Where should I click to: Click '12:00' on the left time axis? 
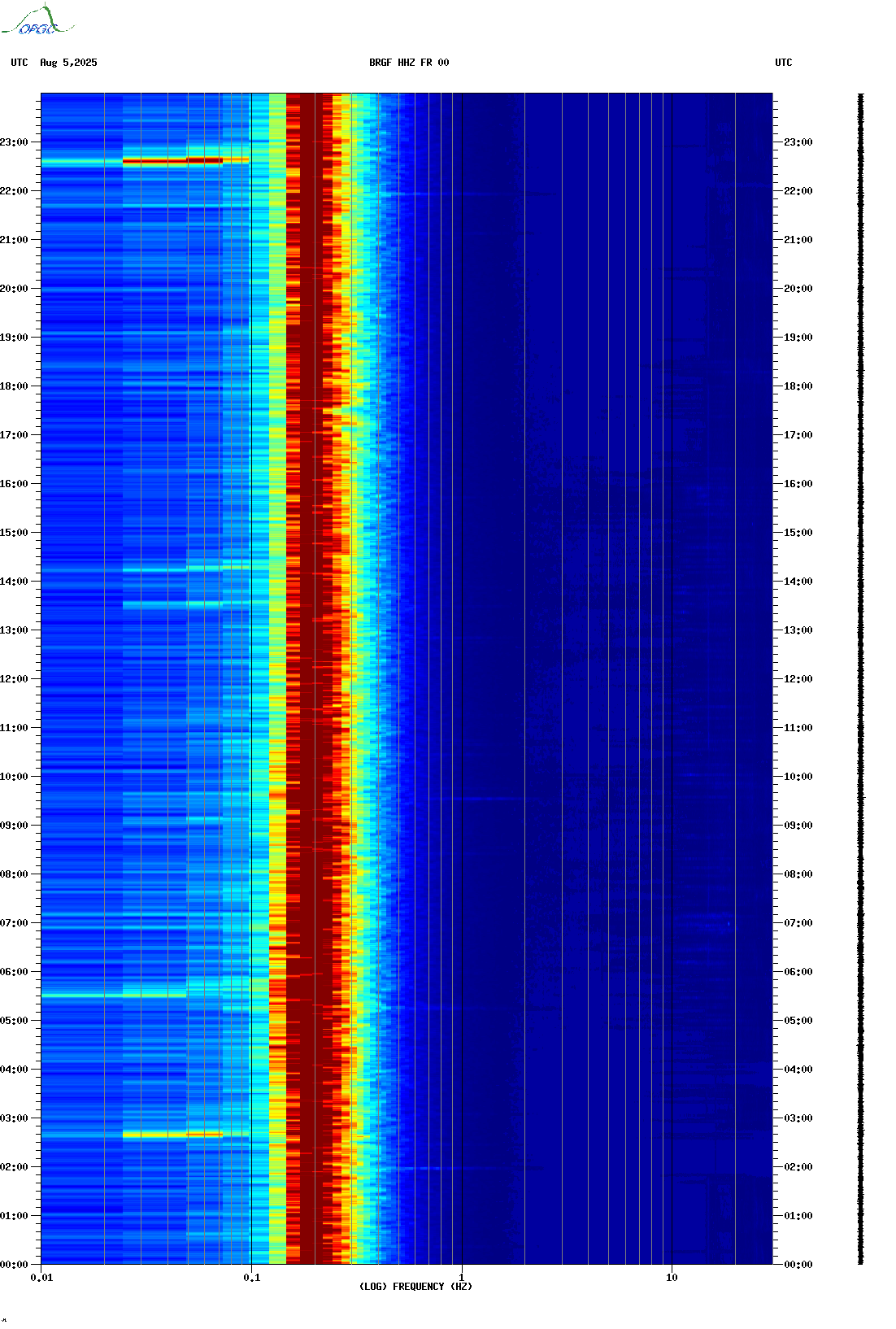pos(14,679)
